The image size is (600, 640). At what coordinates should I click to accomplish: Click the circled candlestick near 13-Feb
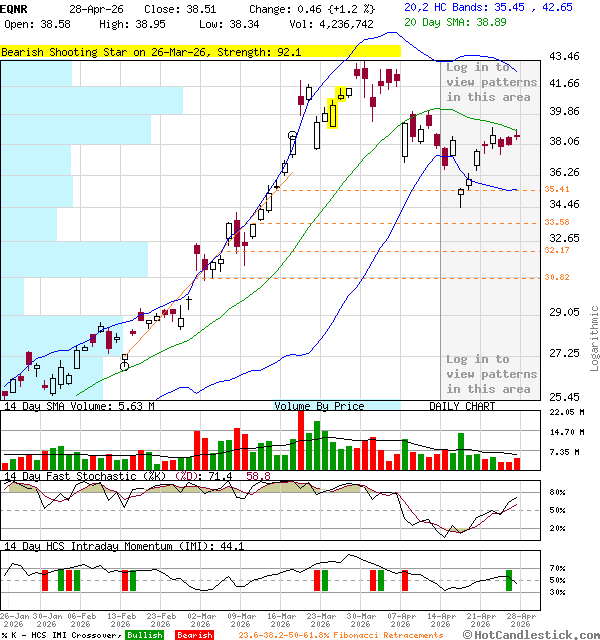[x=125, y=366]
